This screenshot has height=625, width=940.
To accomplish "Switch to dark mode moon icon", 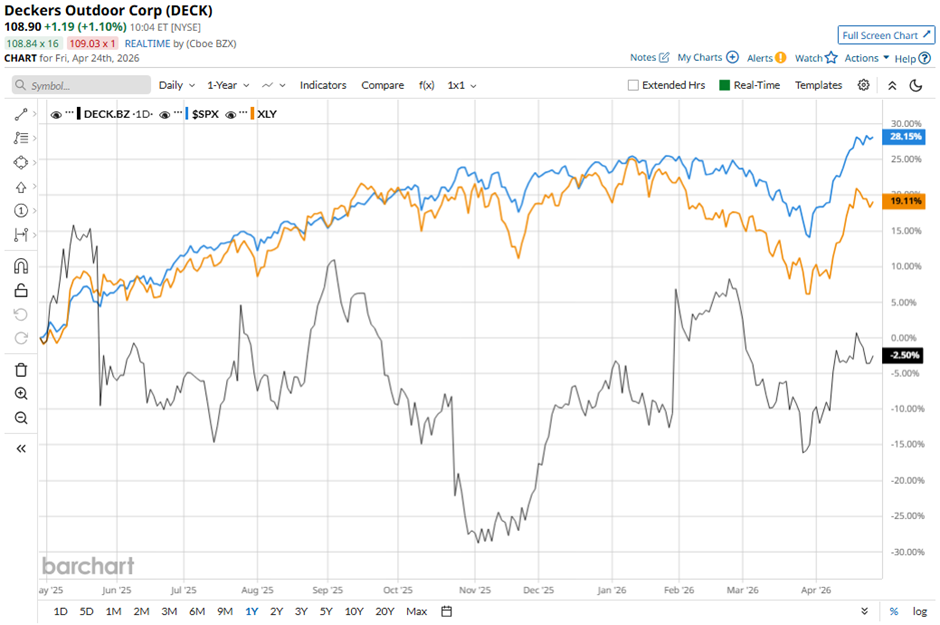I will [915, 85].
